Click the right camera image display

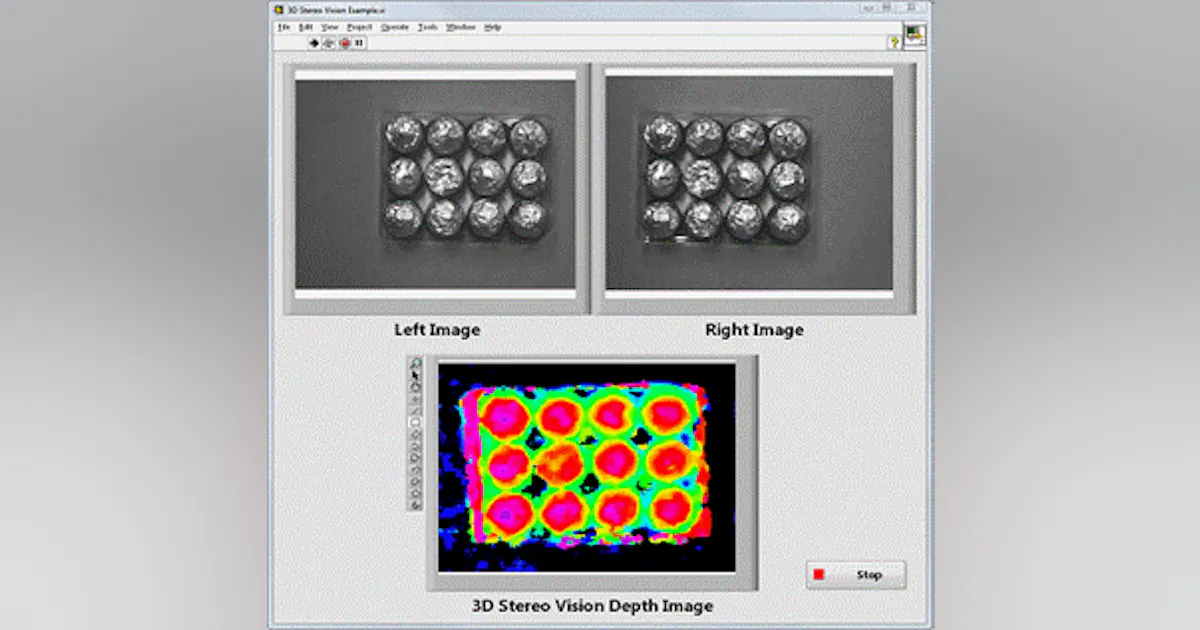pos(749,185)
